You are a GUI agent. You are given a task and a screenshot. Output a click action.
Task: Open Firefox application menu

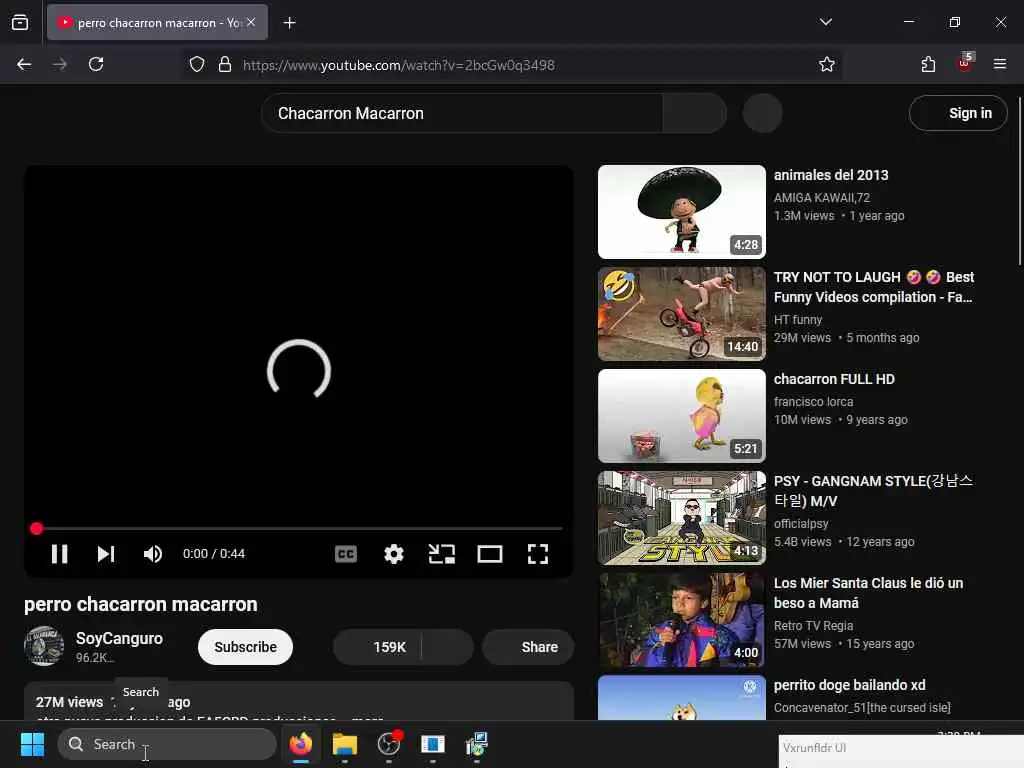click(x=1000, y=64)
